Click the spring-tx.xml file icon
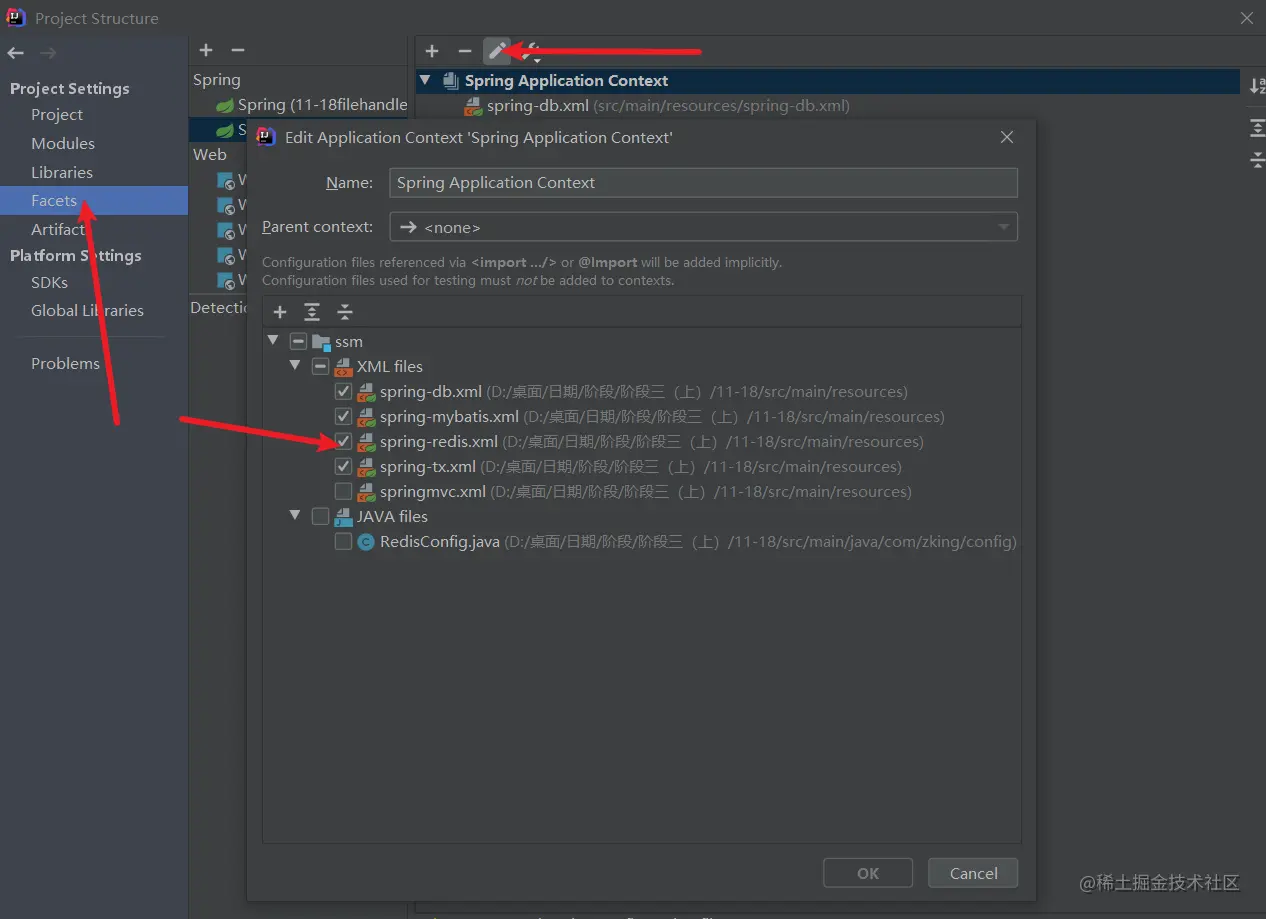This screenshot has width=1266, height=919. tap(366, 467)
